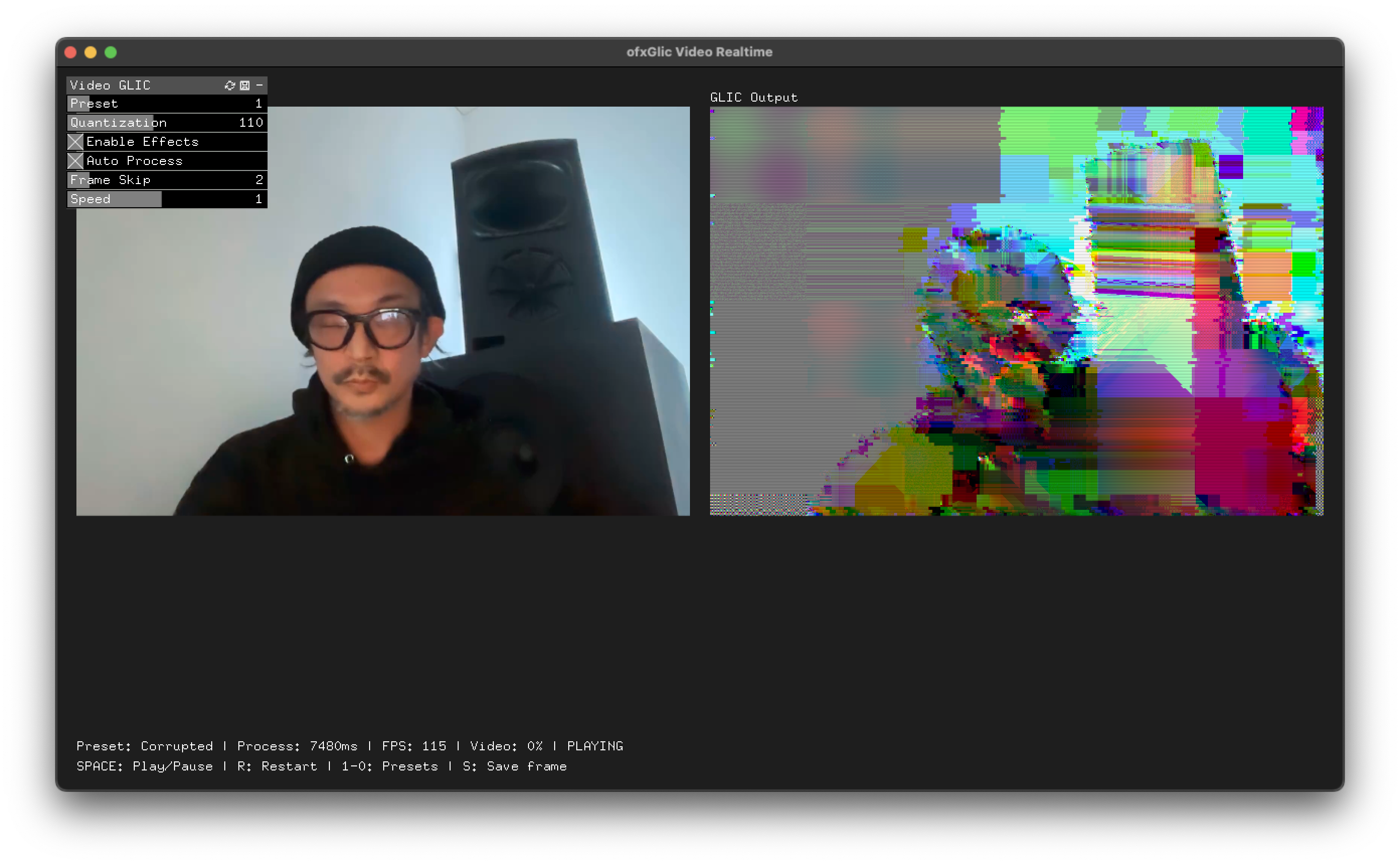This screenshot has width=1400, height=865.
Task: Adjust the Speed slider
Action: [167, 199]
